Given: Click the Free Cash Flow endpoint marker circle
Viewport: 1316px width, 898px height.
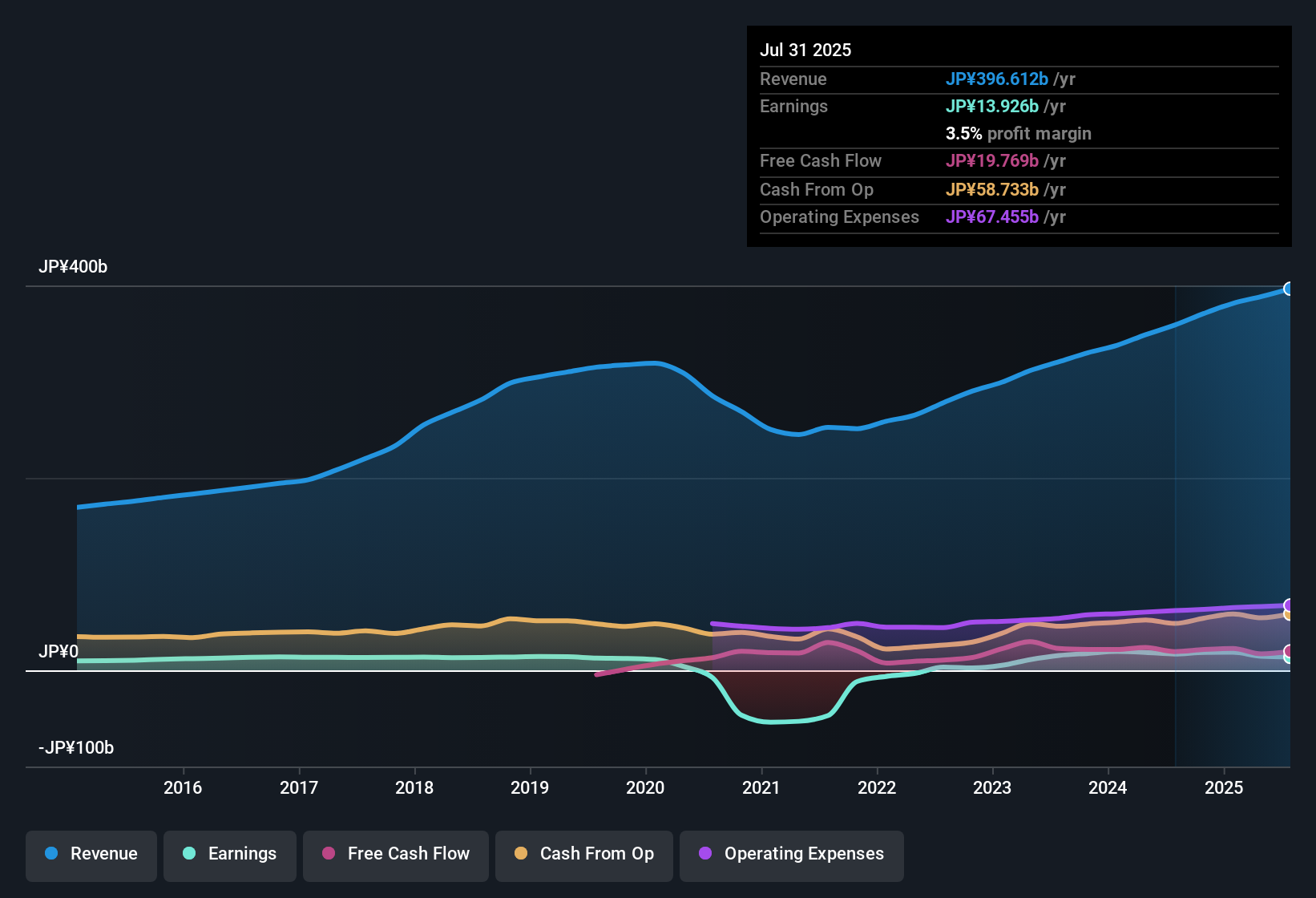Looking at the screenshot, I should pos(1287,651).
